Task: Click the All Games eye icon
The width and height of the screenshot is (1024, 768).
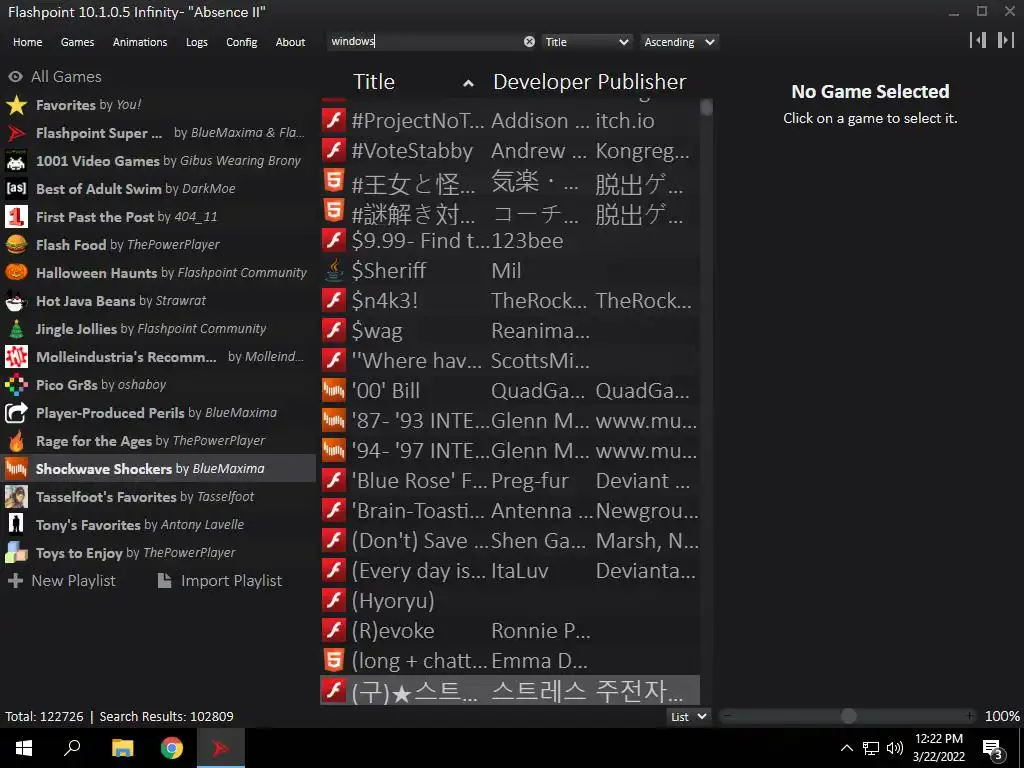Action: click(15, 76)
